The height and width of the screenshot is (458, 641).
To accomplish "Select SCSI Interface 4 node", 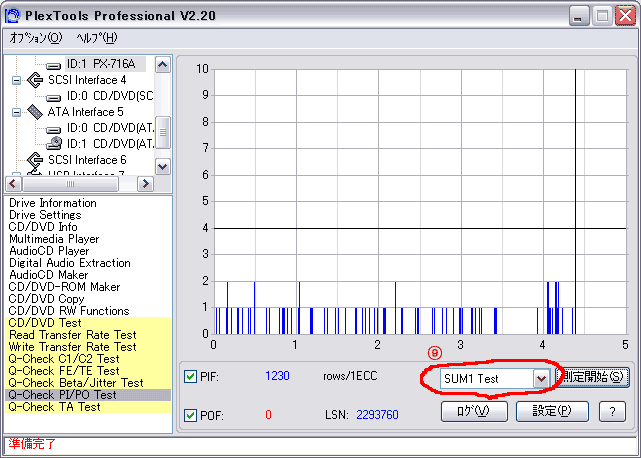I will (x=87, y=80).
